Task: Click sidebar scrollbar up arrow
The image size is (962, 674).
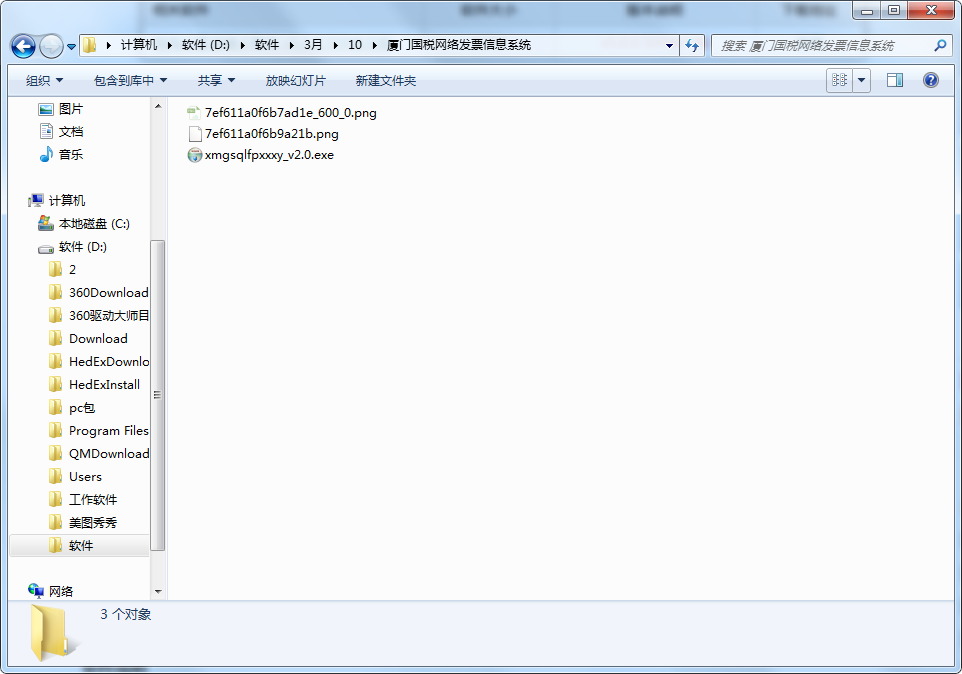Action: click(x=158, y=107)
